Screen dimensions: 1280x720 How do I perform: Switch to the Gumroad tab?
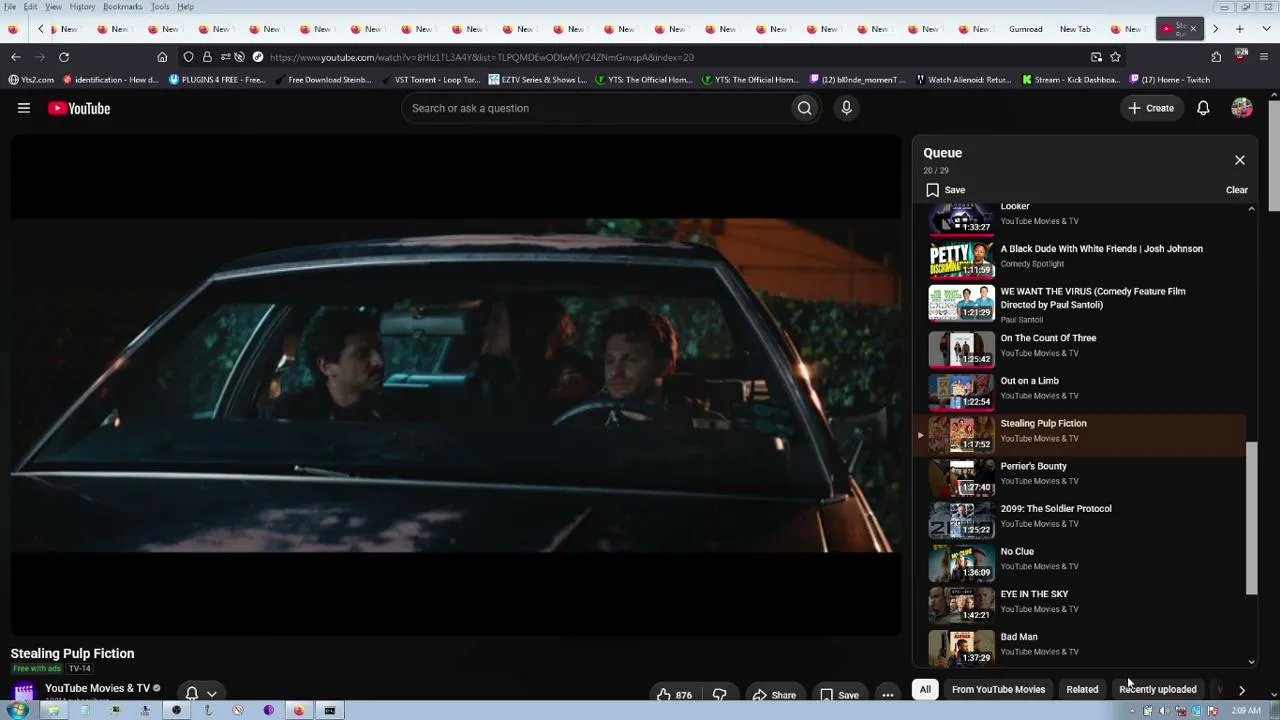[x=1026, y=29]
